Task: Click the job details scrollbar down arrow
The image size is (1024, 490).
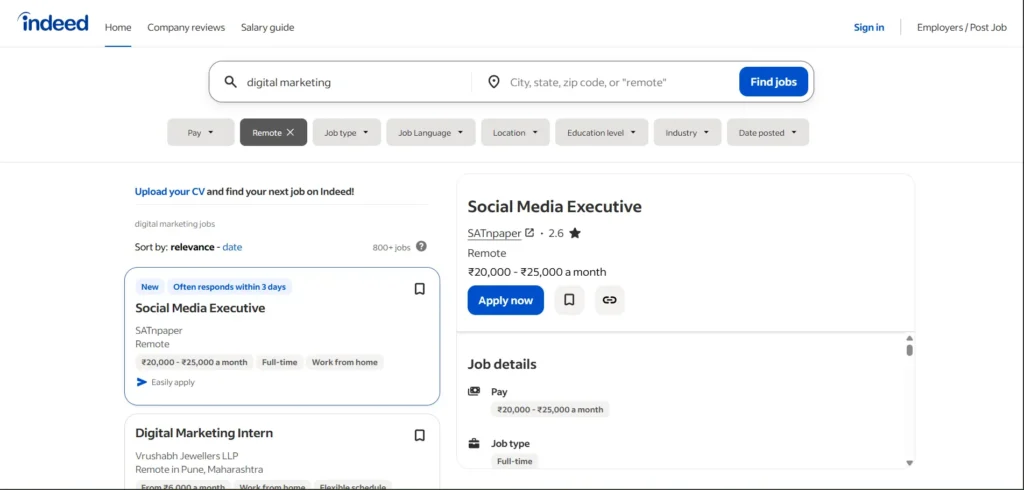Action: tap(909, 462)
